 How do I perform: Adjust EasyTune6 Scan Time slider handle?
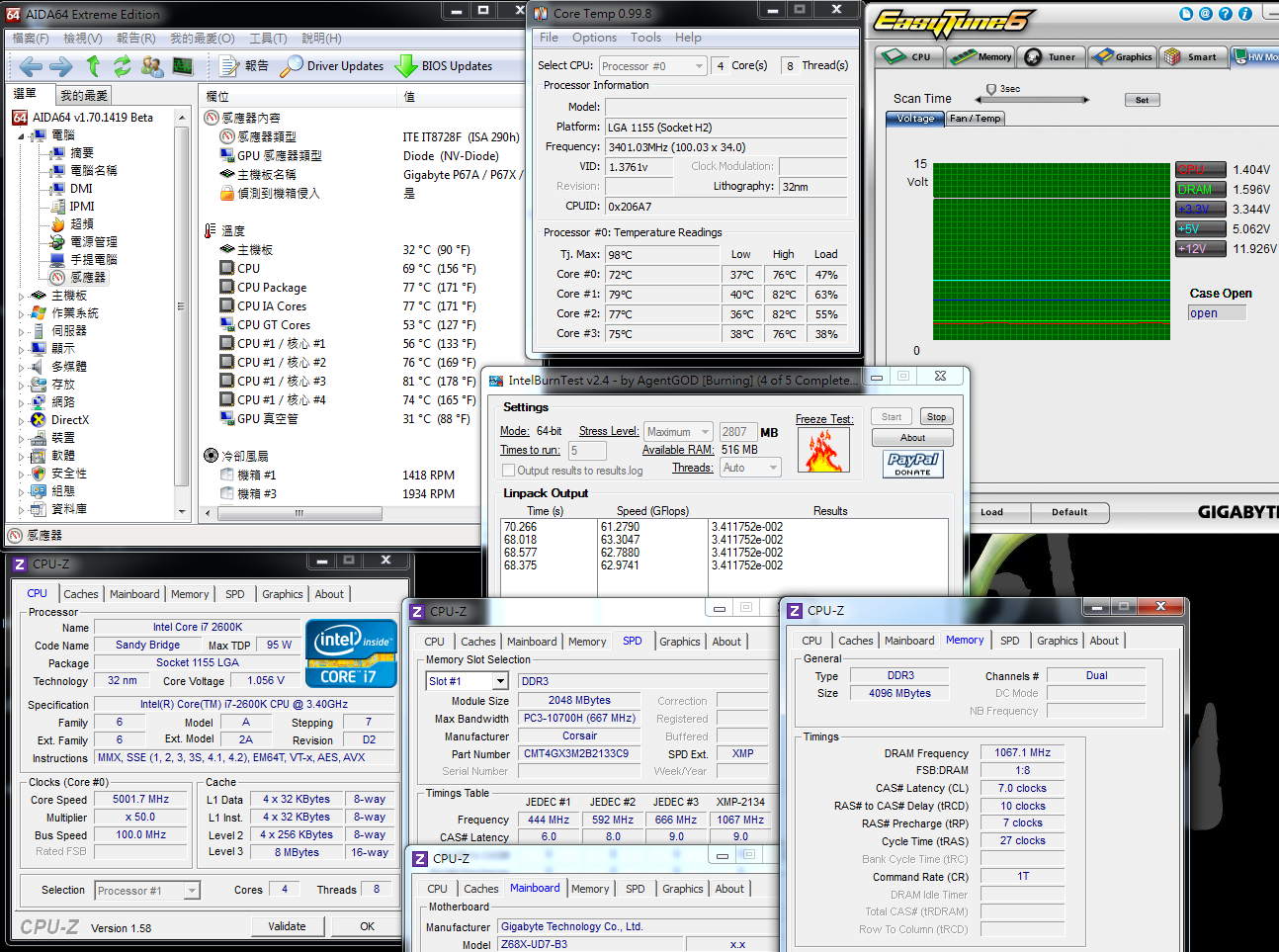[x=991, y=91]
